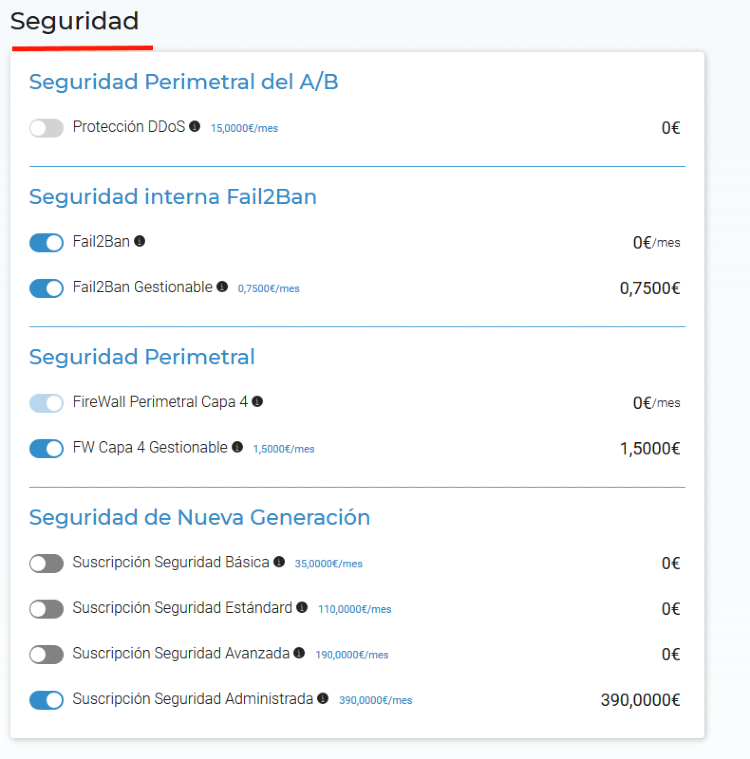Disable the Fail2Ban toggle switch
The width and height of the screenshot is (750, 759).
click(x=46, y=243)
